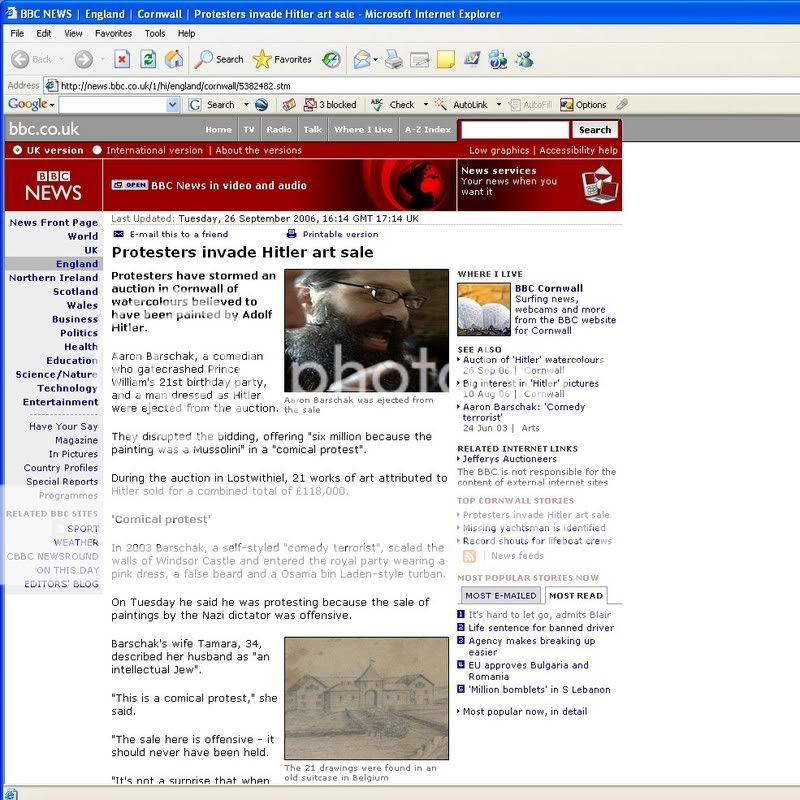Click into the BBC search text field
This screenshot has width=800, height=800.
[x=514, y=130]
